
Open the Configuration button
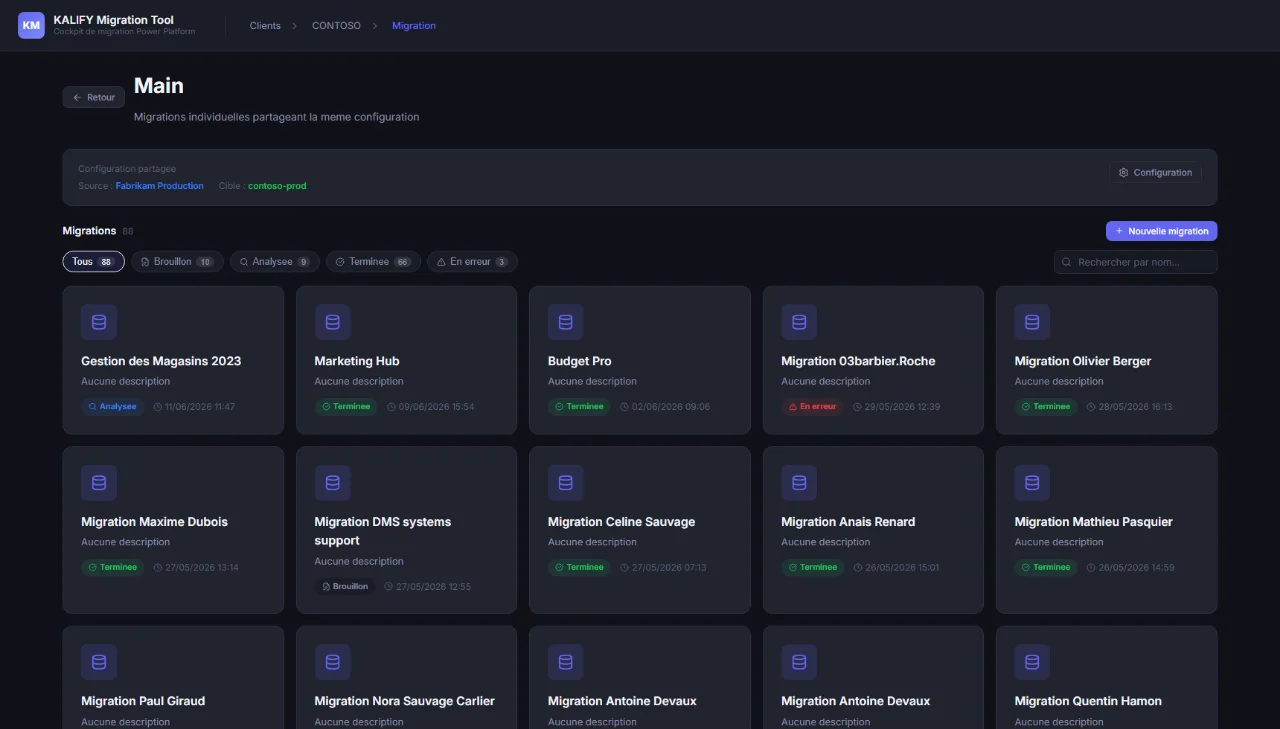click(x=1155, y=173)
